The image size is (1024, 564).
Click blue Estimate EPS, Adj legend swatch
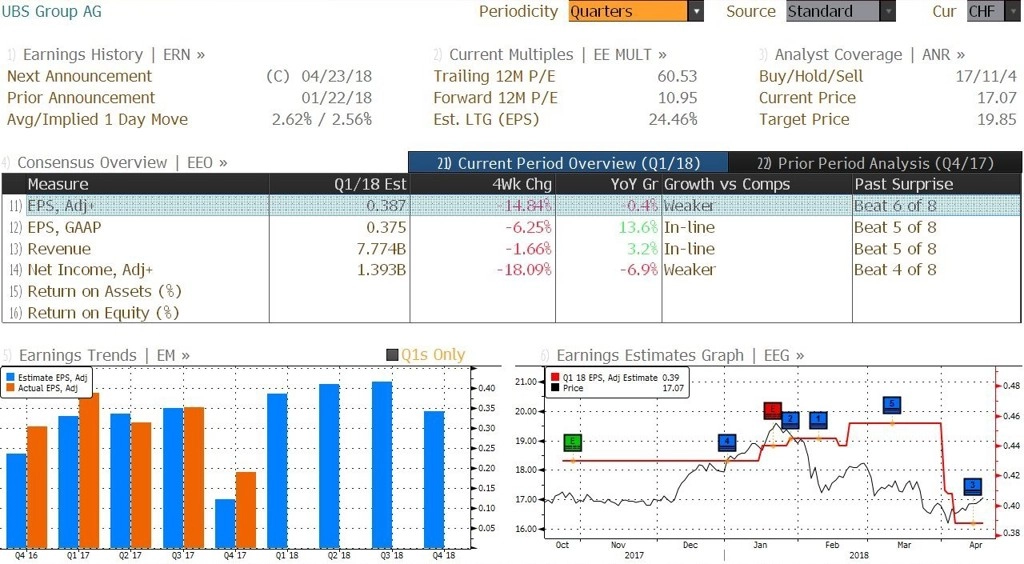pos(10,377)
